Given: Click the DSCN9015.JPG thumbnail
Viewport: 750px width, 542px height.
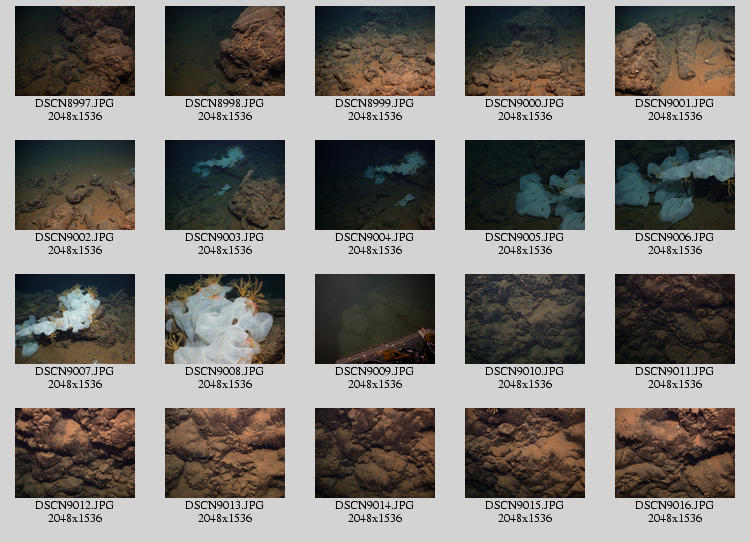Looking at the screenshot, I should coord(525,453).
